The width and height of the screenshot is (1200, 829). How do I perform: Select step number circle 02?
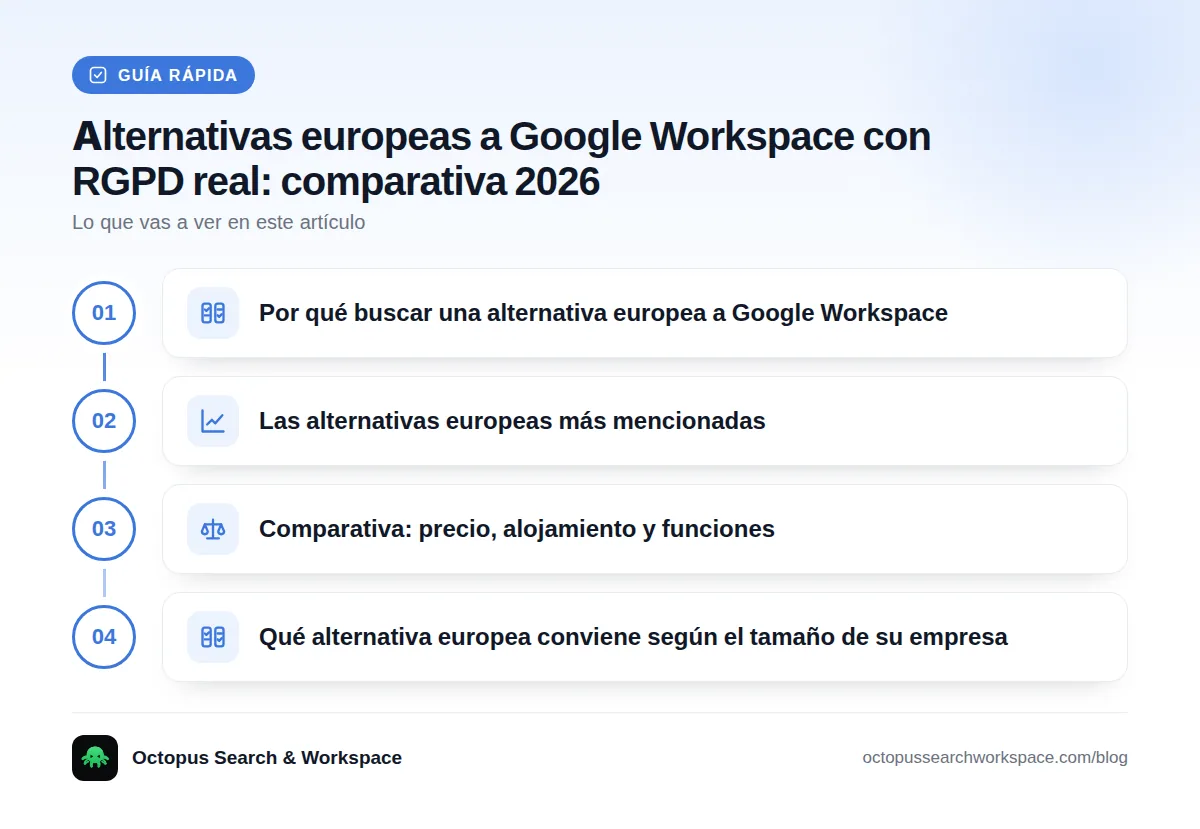[104, 421]
